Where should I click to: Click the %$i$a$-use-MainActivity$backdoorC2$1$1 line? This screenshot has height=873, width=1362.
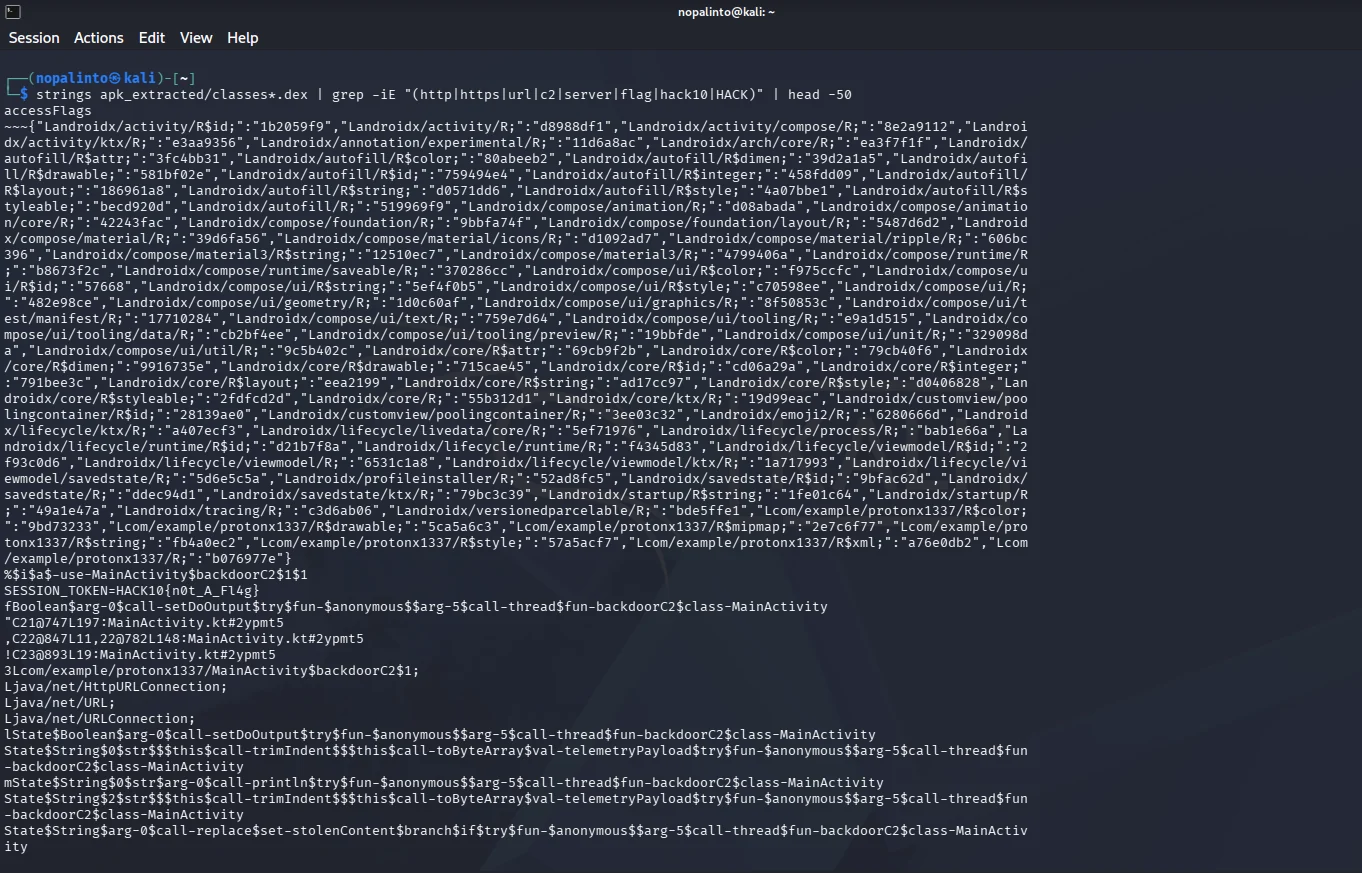(x=156, y=574)
